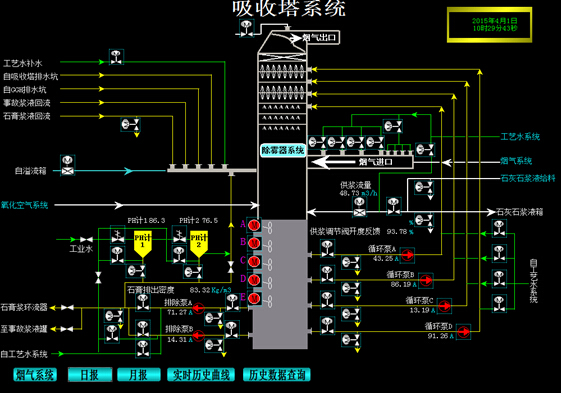The width and height of the screenshot is (561, 393).
Task: Click the 排除泵A red pump icon
Action: (x=198, y=308)
